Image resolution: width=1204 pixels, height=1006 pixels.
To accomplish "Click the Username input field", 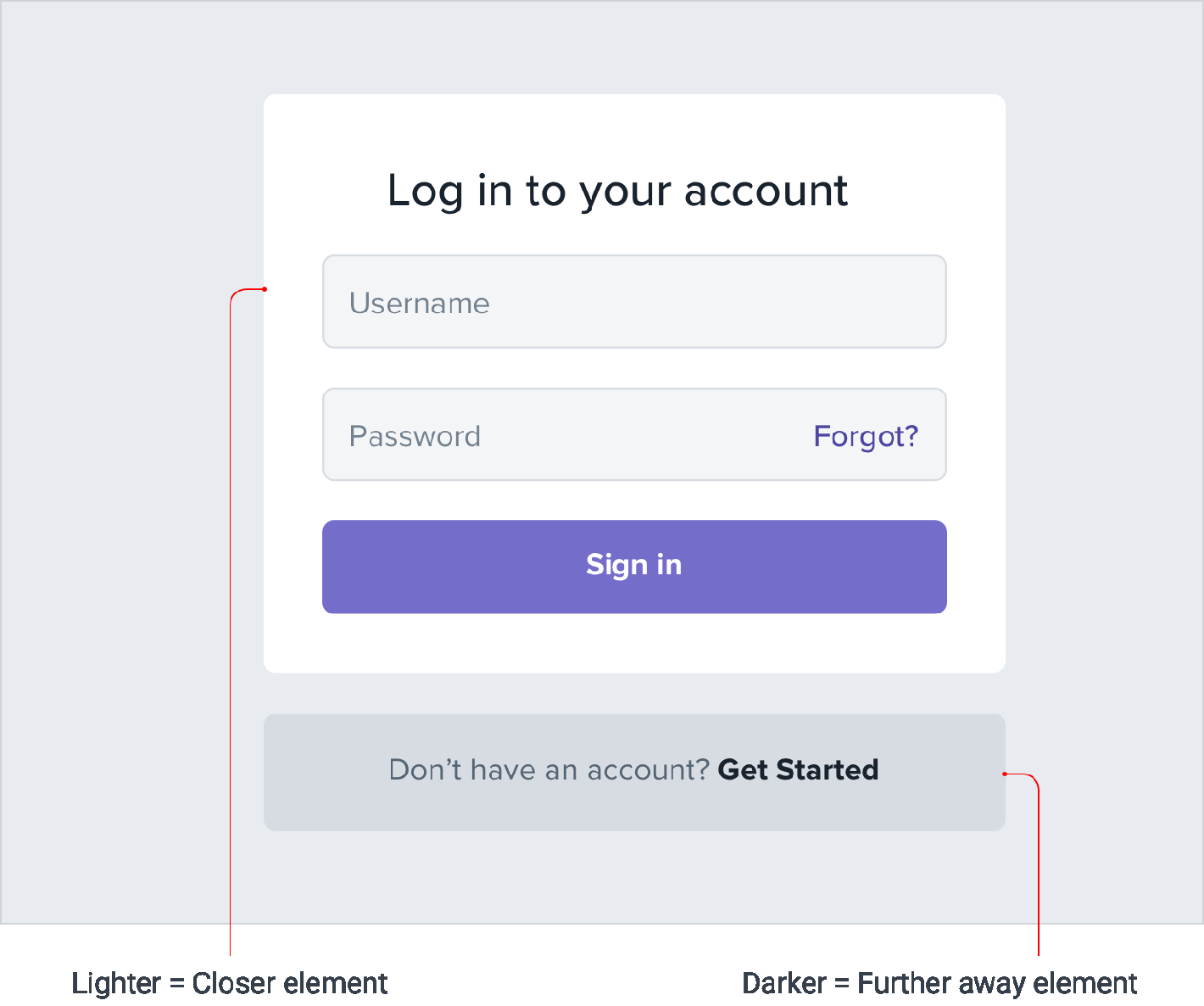I will tap(634, 302).
